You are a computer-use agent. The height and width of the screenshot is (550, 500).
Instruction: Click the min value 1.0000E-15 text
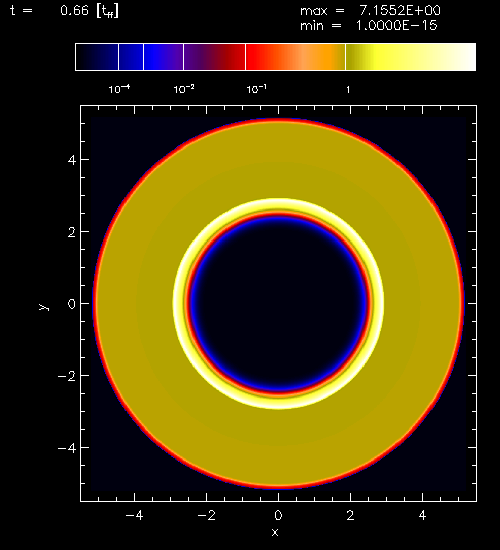pyautogui.click(x=397, y=26)
